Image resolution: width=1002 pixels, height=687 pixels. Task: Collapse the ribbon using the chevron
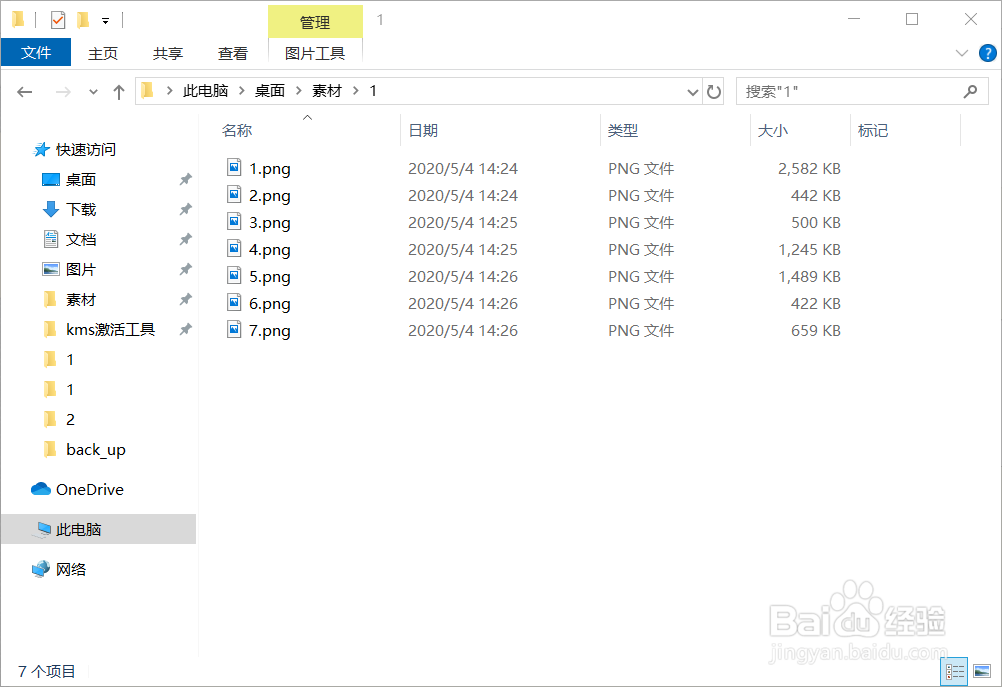(961, 53)
